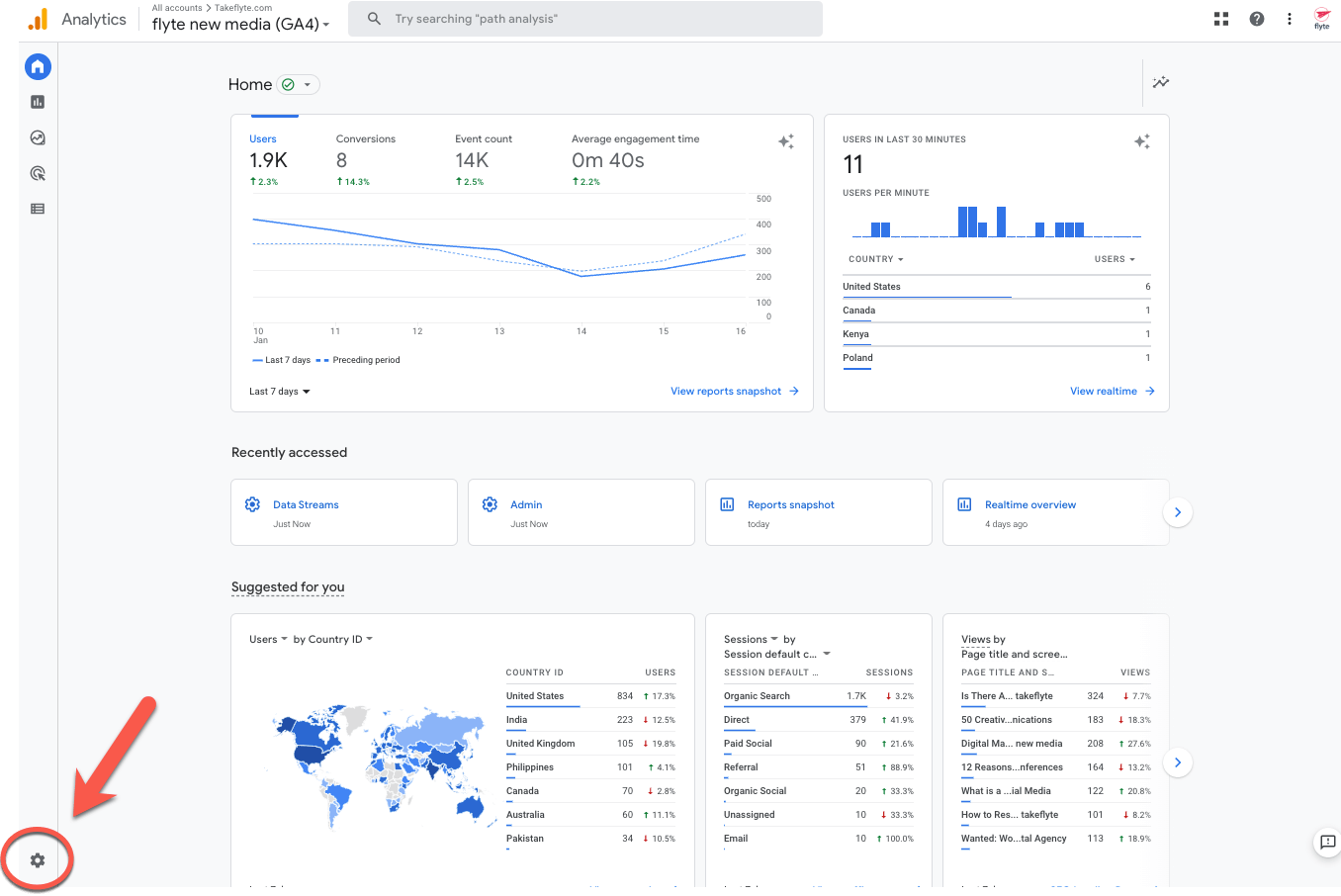Open the Advertising section in the sidebar
Screen dimensions: 1341x896
pos(38,173)
